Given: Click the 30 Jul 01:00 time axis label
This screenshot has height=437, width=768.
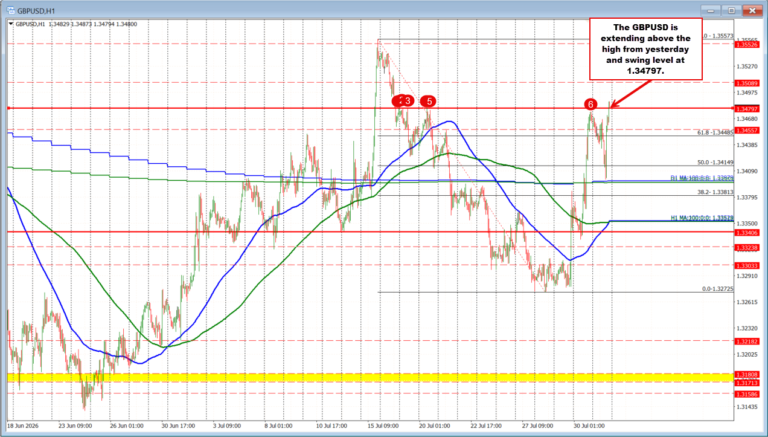Looking at the screenshot, I should [x=591, y=426].
